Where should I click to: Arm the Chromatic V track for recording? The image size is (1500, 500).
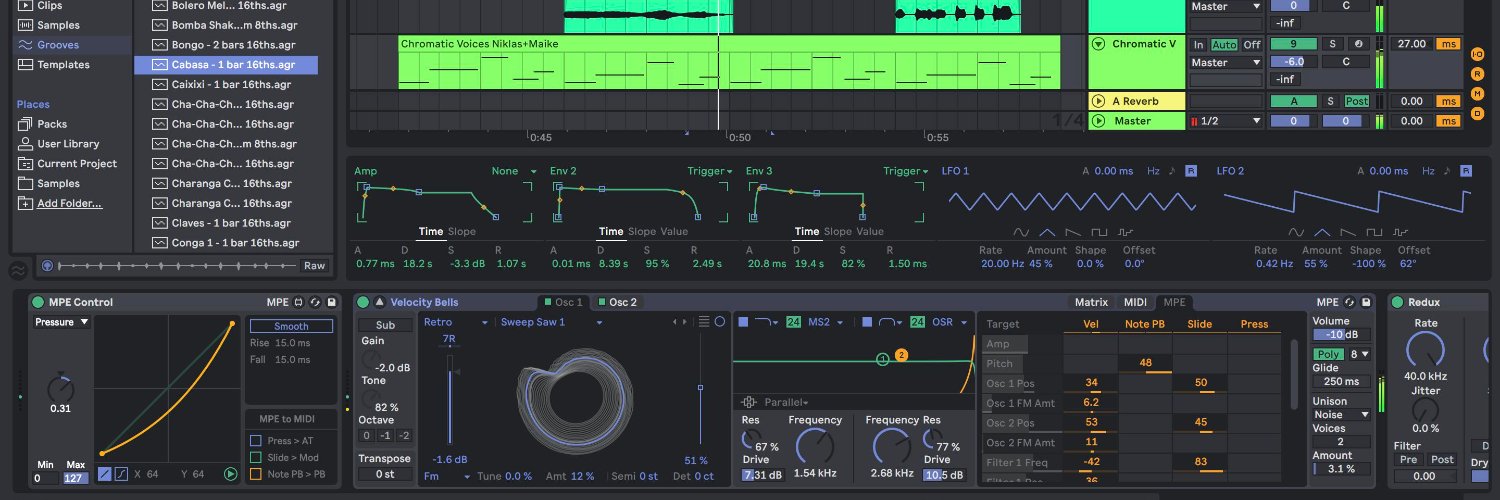pyautogui.click(x=1358, y=44)
